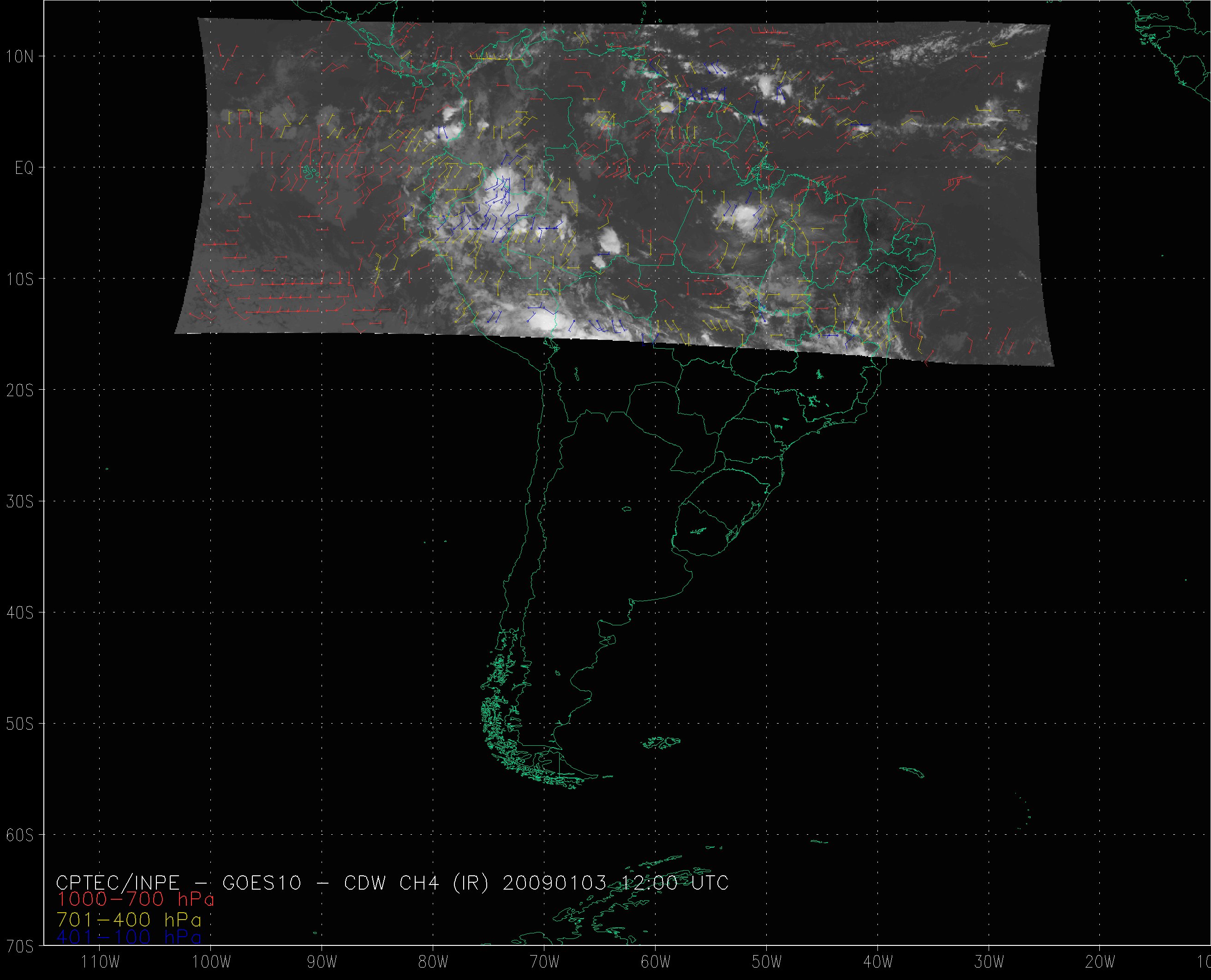This screenshot has height=980, width=1211.
Task: Click the 50S latitude axis label
Action: 20,724
